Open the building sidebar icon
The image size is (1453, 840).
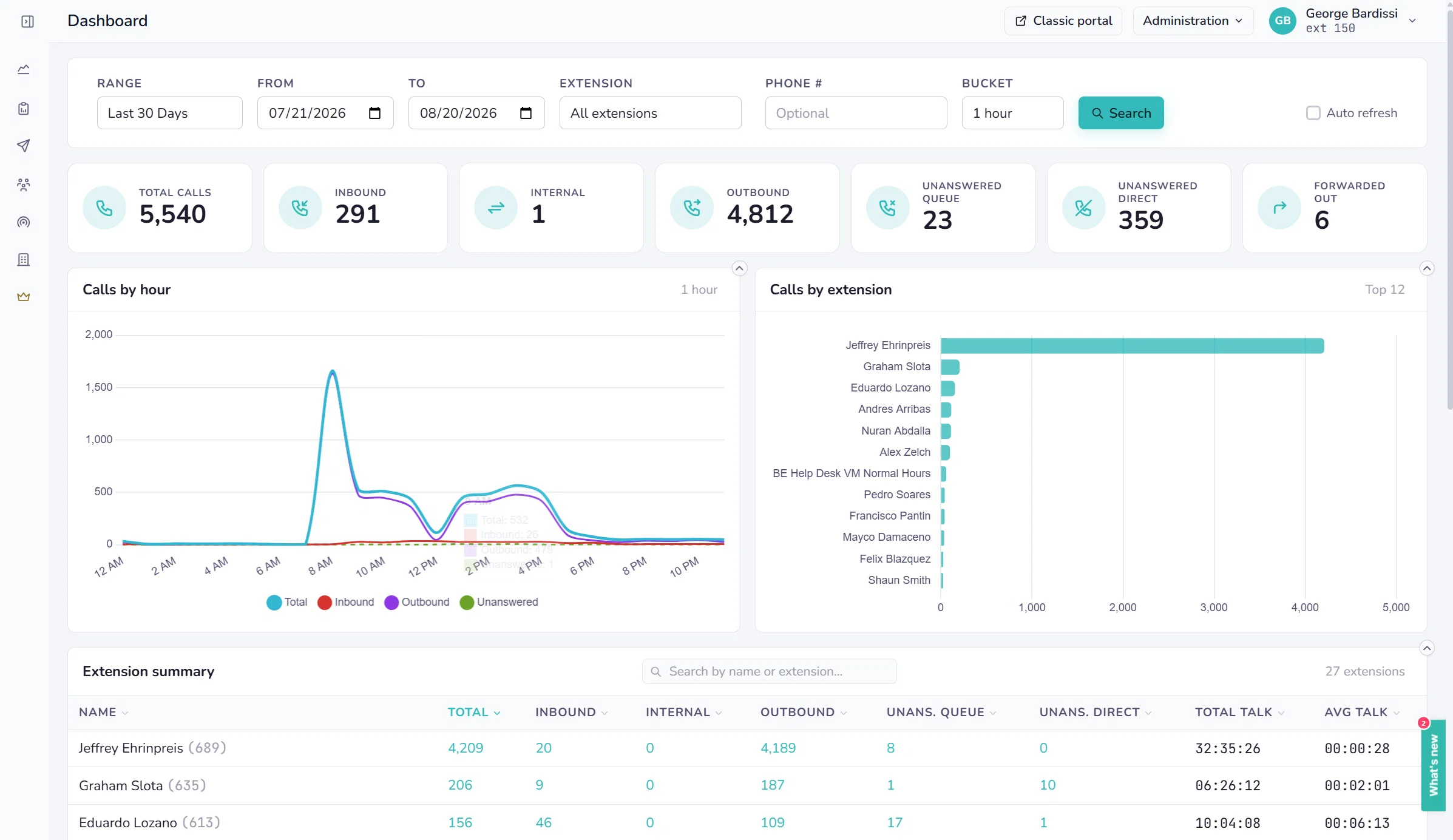tap(24, 260)
